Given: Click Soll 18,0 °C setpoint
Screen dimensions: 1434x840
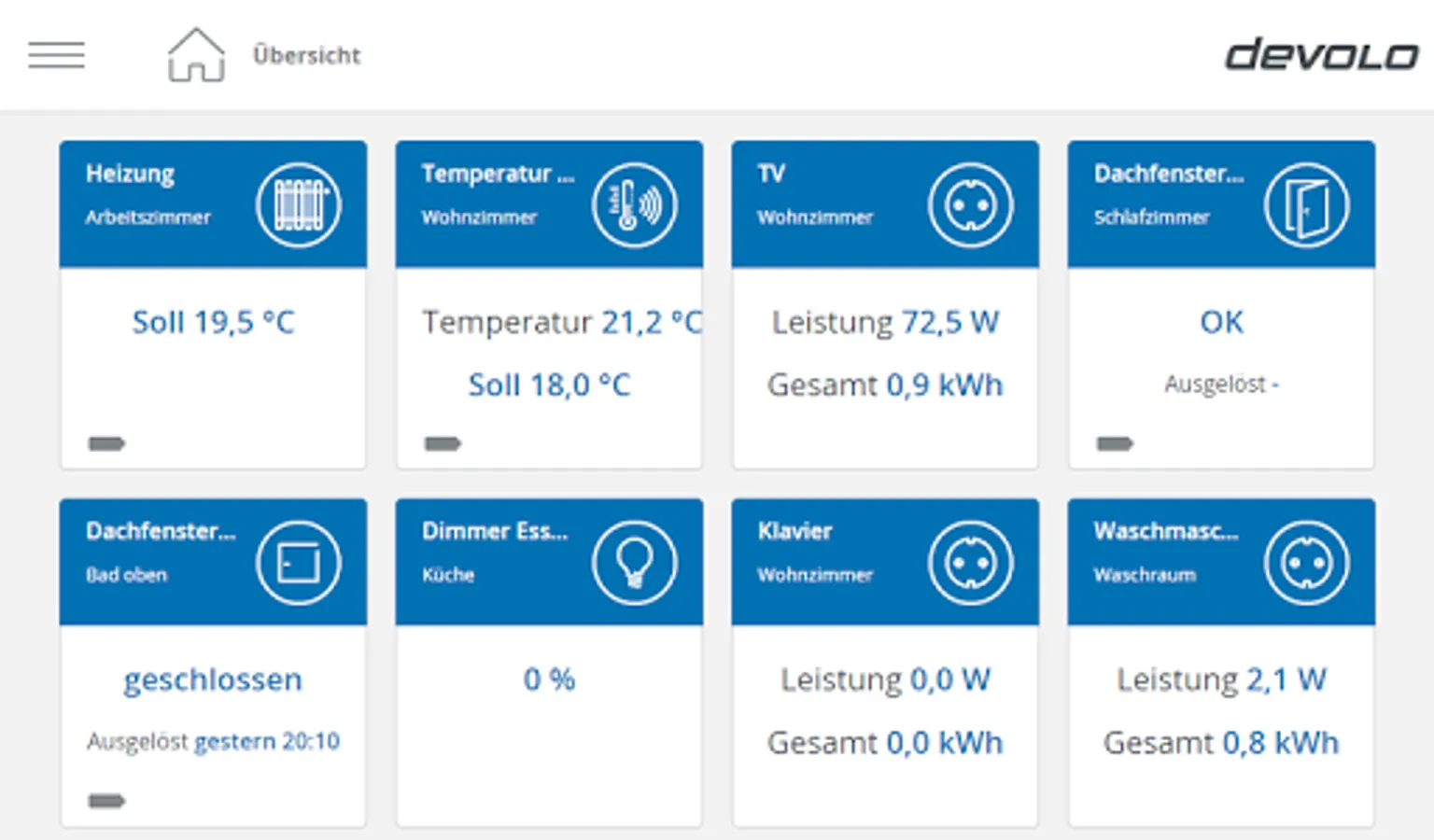Looking at the screenshot, I should tap(549, 385).
